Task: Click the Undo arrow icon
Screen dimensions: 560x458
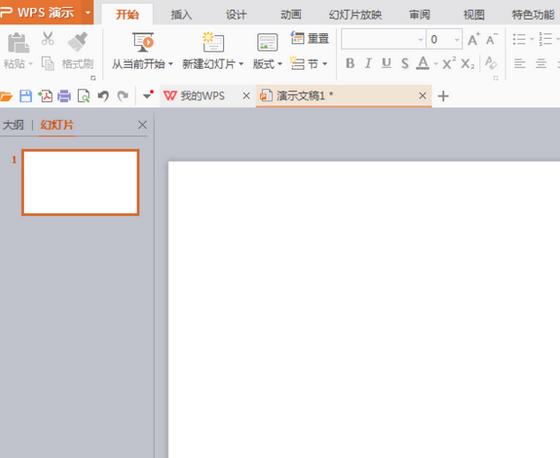Action: [x=103, y=96]
